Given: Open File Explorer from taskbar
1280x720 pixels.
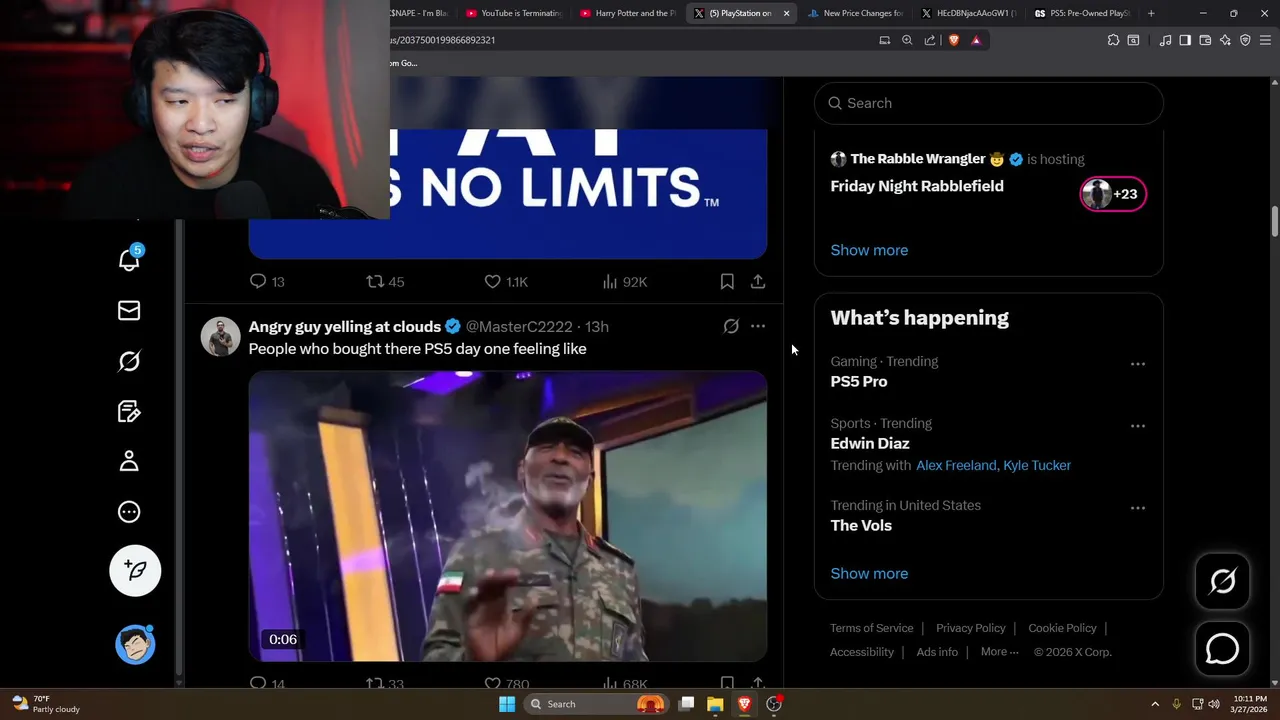Looking at the screenshot, I should tap(715, 704).
